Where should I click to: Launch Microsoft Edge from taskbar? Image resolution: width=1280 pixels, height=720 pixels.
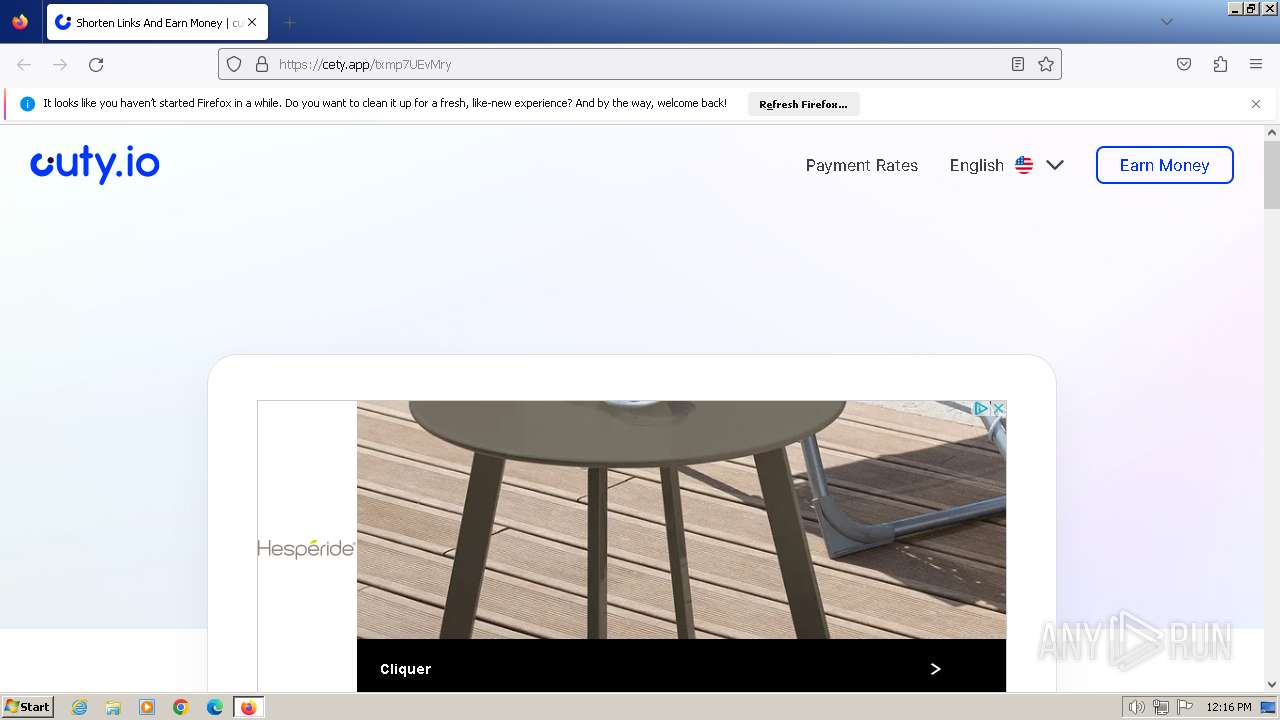[x=215, y=707]
